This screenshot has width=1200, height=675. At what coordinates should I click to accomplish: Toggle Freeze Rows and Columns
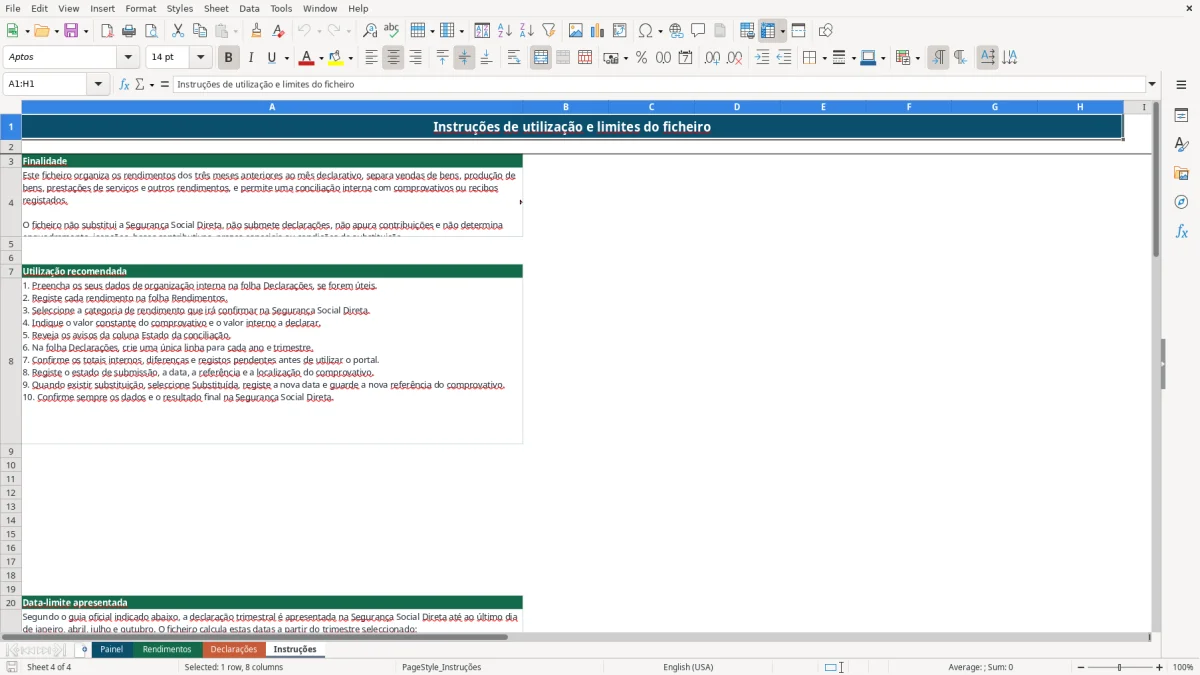point(768,31)
